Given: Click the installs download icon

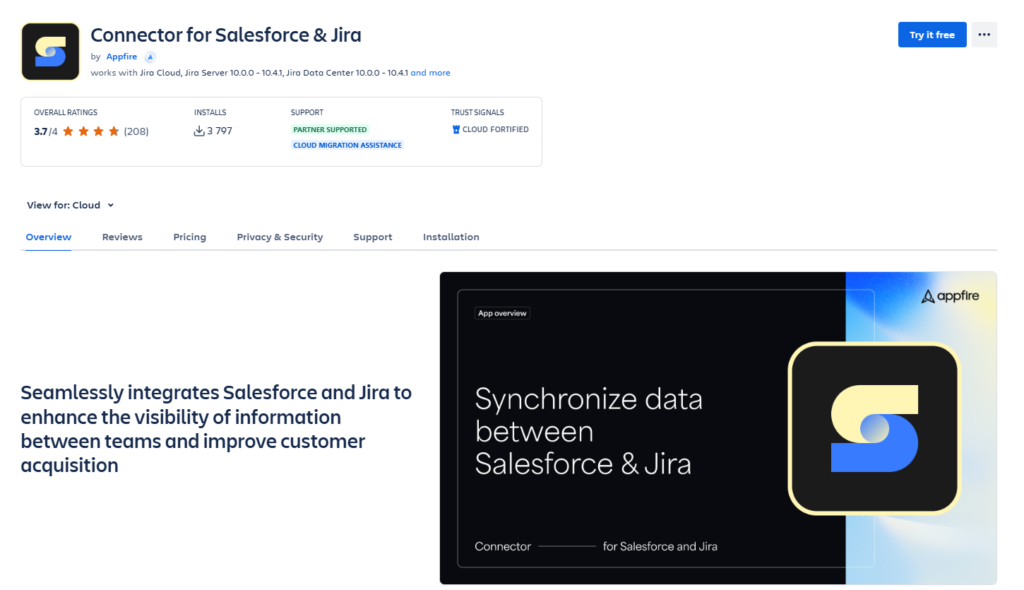Looking at the screenshot, I should tap(199, 131).
